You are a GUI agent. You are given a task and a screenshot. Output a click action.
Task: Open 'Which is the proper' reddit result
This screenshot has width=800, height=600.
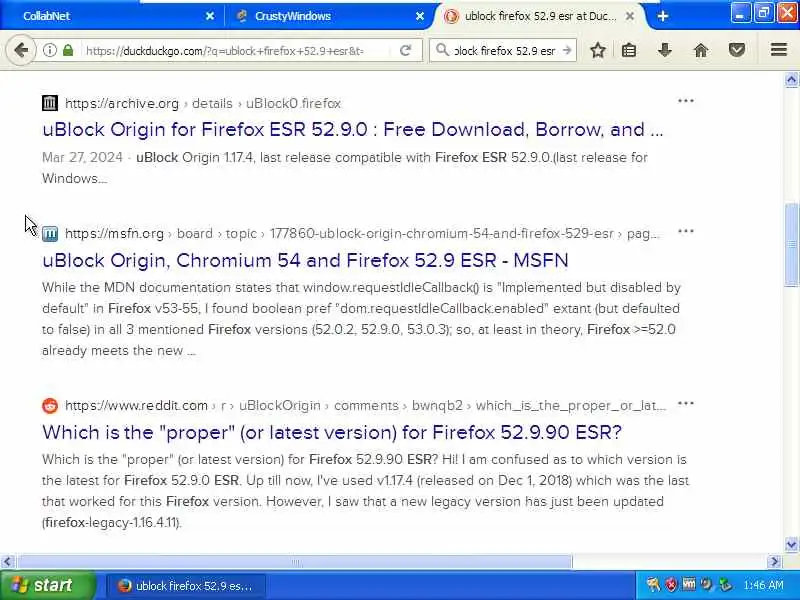[x=332, y=432]
